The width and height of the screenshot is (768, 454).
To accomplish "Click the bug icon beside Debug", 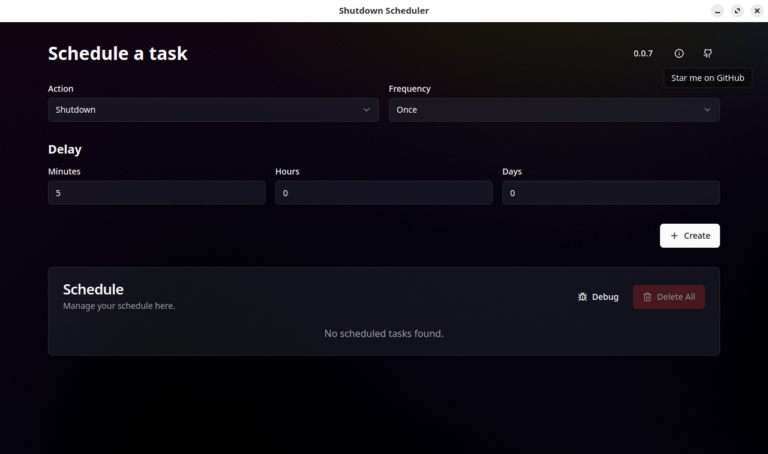I will pyautogui.click(x=583, y=297).
